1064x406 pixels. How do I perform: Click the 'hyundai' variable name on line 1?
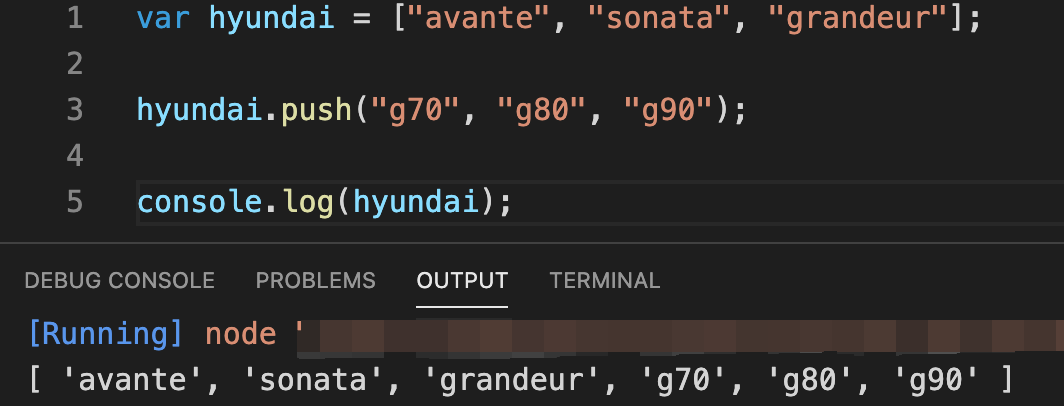pos(271,19)
